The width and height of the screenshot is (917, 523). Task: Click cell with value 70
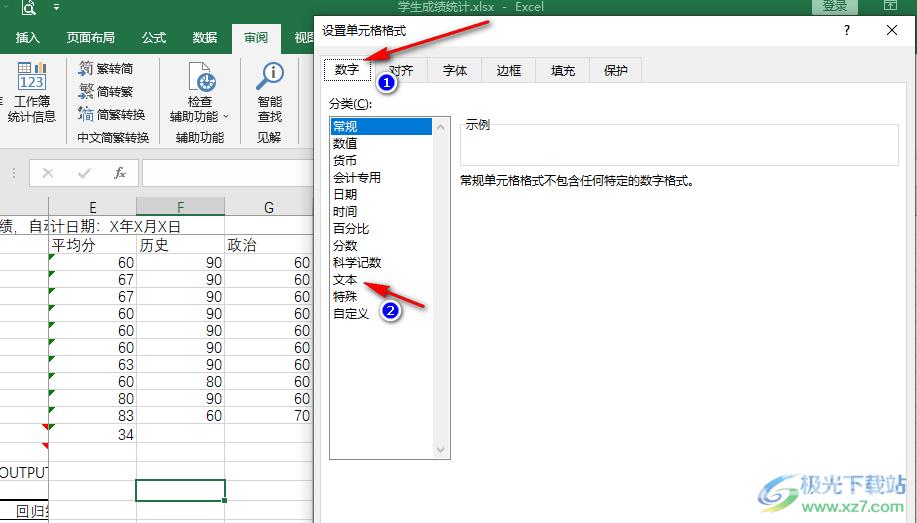click(268, 416)
